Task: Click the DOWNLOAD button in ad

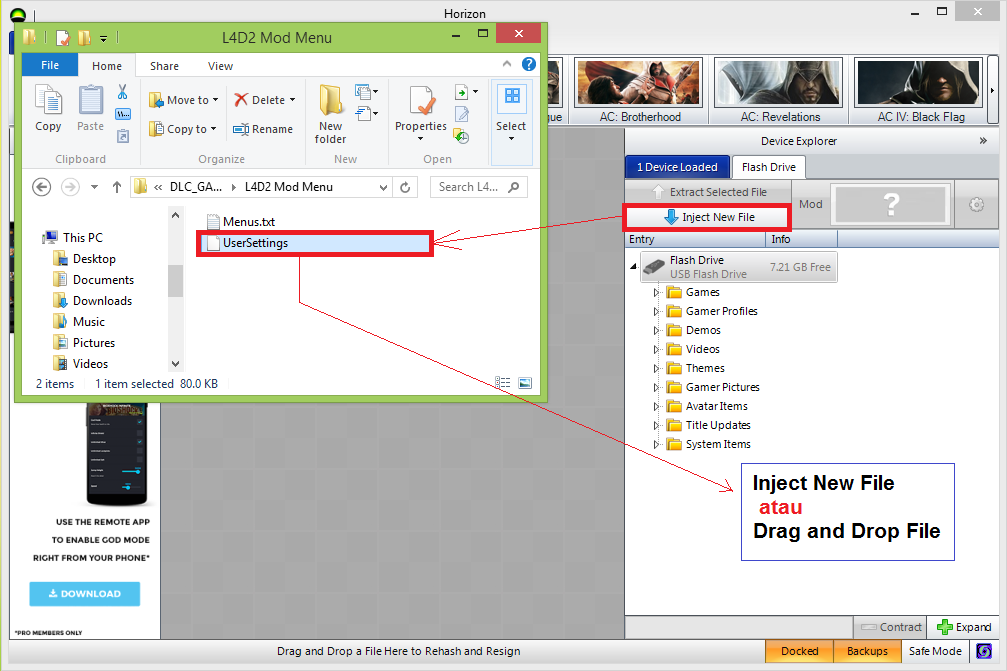Action: coord(85,594)
